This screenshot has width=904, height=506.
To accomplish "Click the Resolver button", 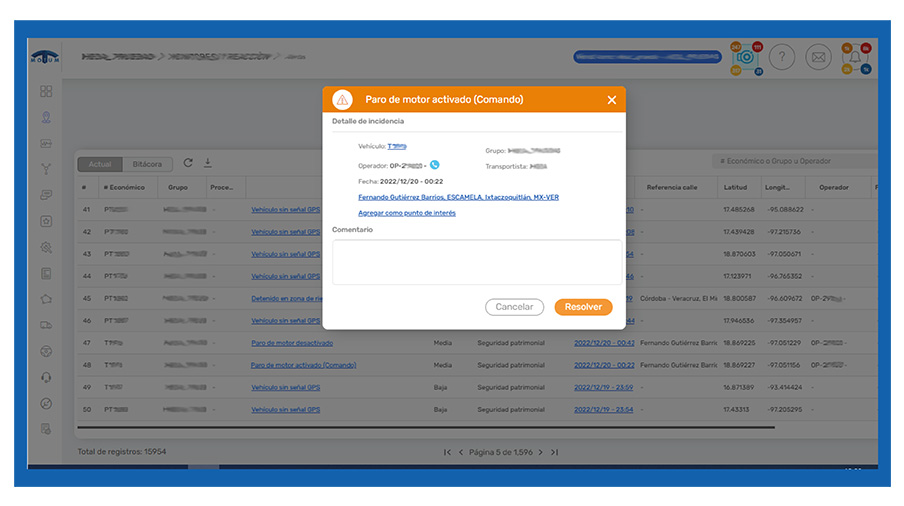I will coord(582,307).
